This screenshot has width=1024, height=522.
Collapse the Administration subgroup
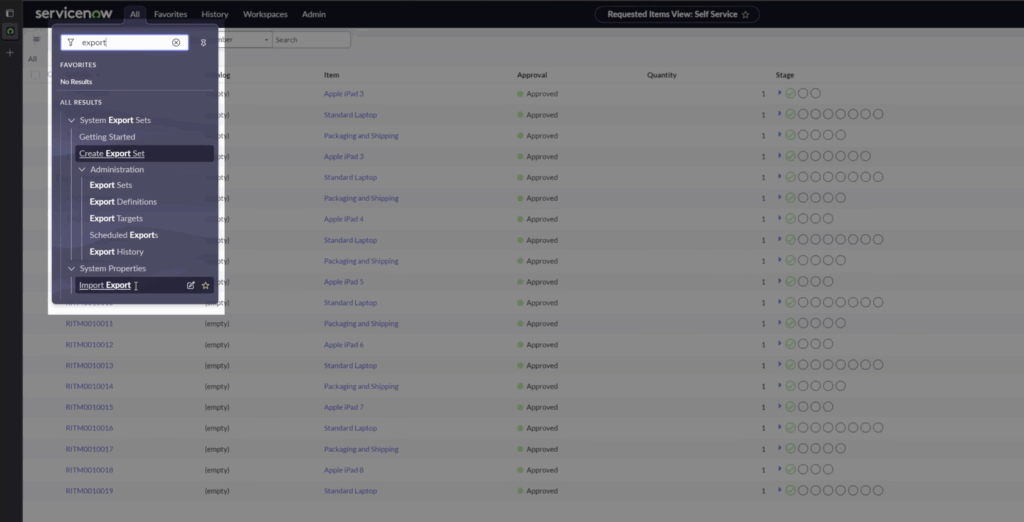(81, 170)
